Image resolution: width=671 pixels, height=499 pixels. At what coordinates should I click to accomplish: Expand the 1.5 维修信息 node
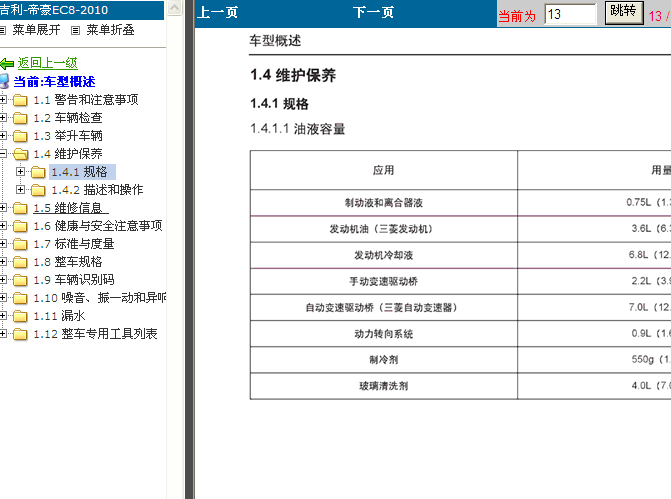click(3, 208)
